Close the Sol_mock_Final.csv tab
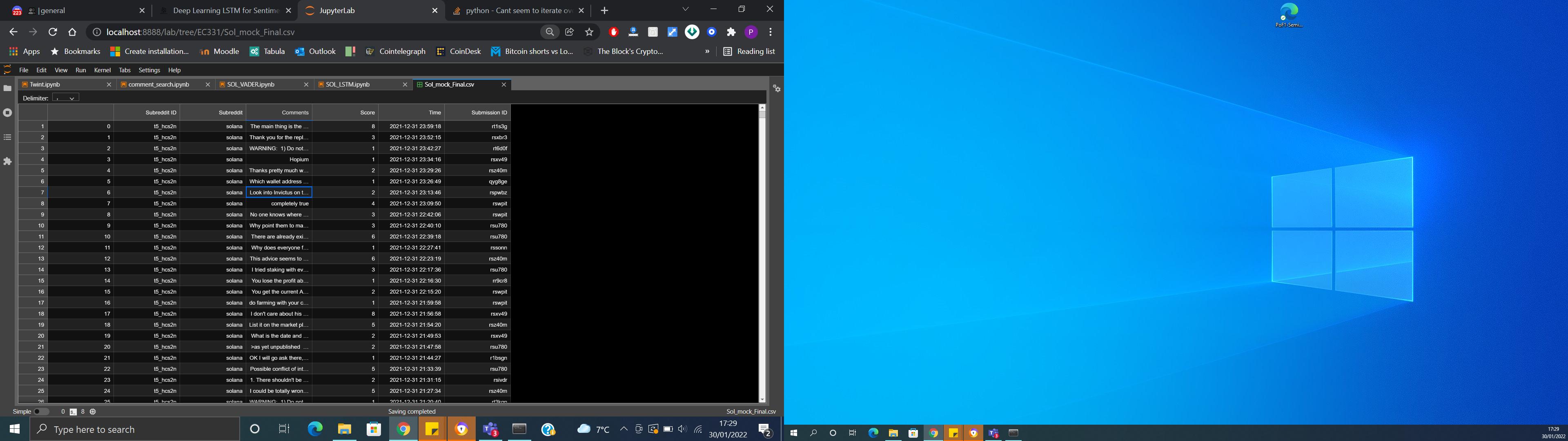1568x441 pixels. point(503,85)
